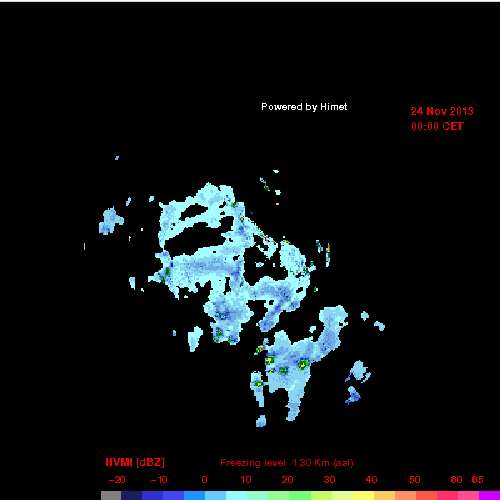This screenshot has height=500, width=500.
Task: Click the 65 maximum scale label
Action: click(477, 480)
